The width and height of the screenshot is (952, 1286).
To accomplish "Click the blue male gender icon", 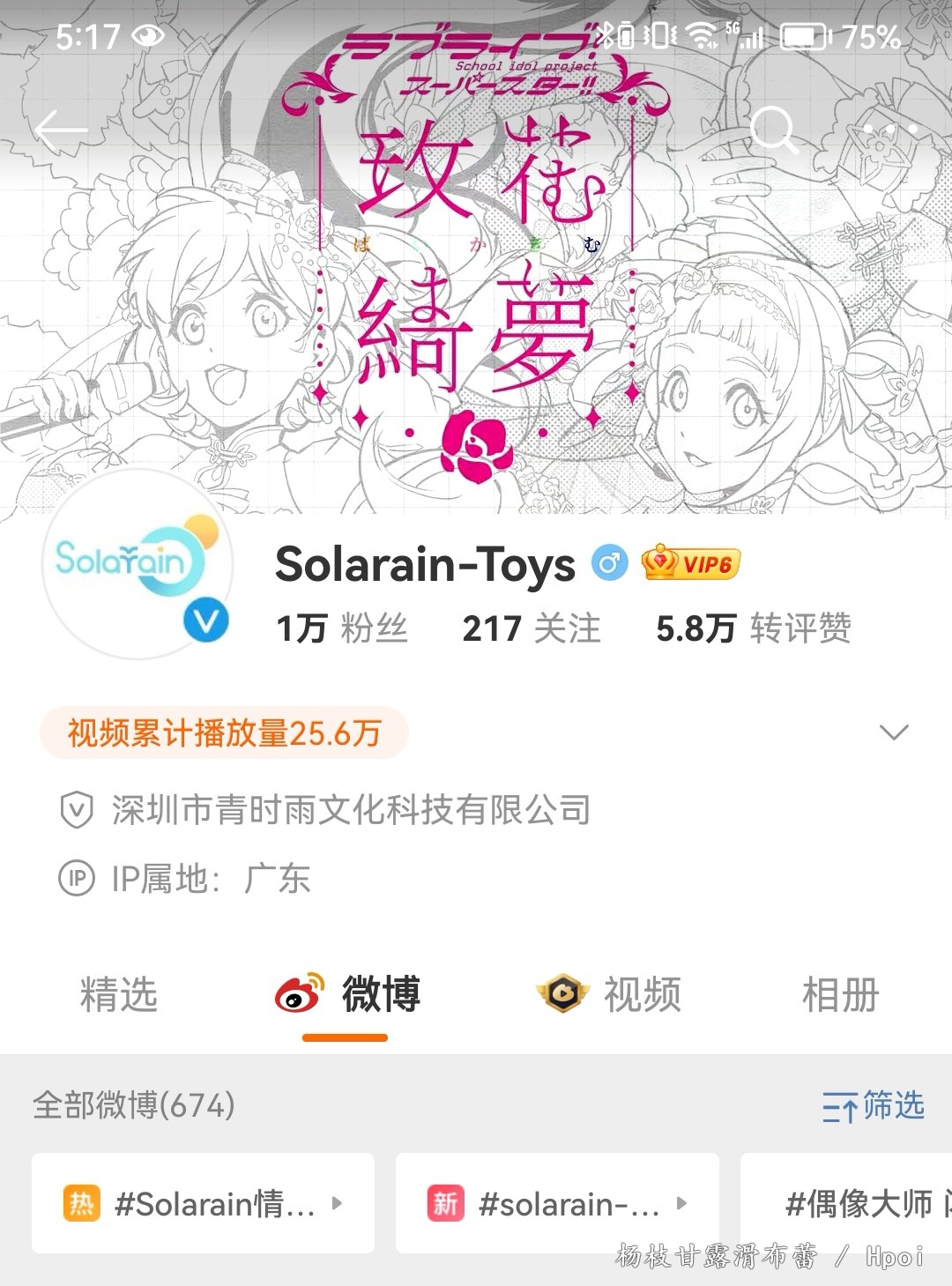I will pos(609,562).
